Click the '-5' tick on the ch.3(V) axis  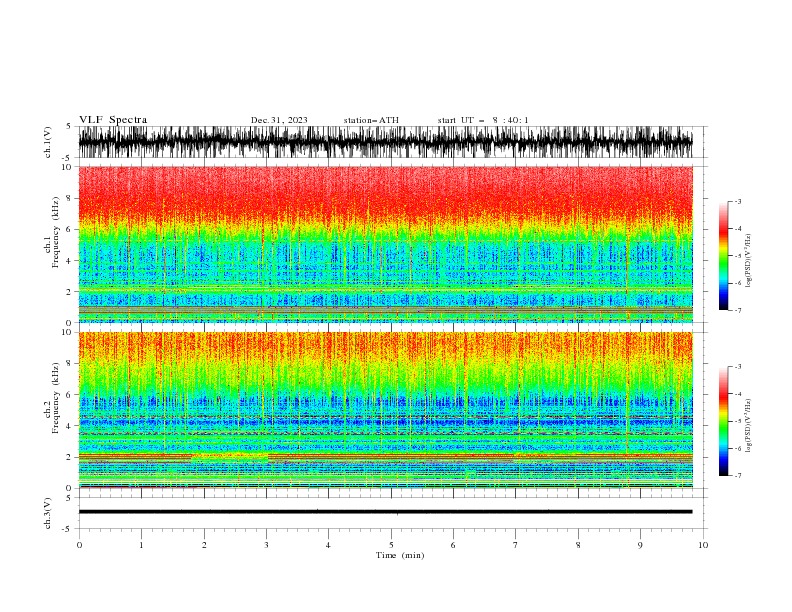(x=68, y=529)
